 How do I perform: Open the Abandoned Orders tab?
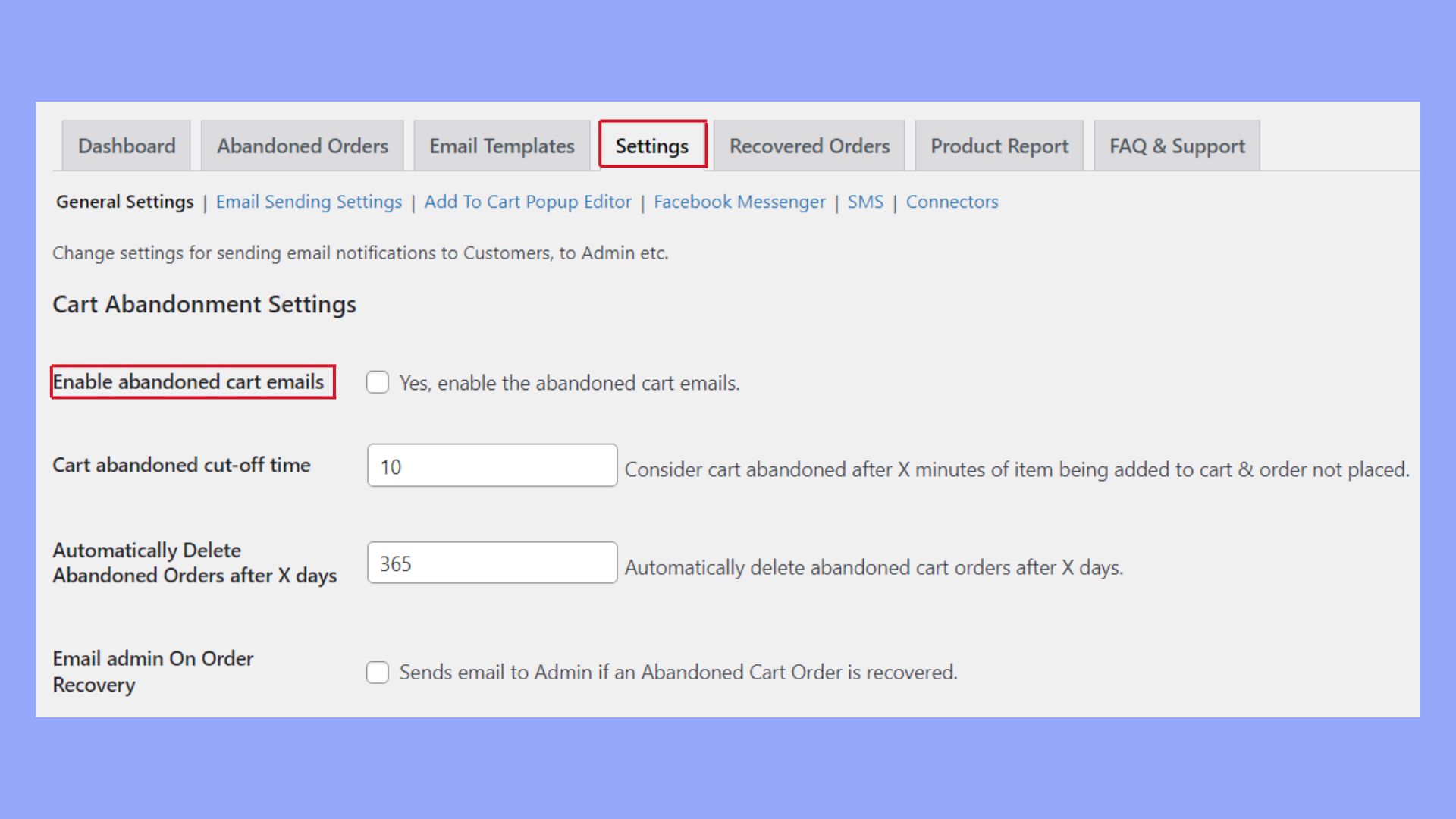coord(301,146)
